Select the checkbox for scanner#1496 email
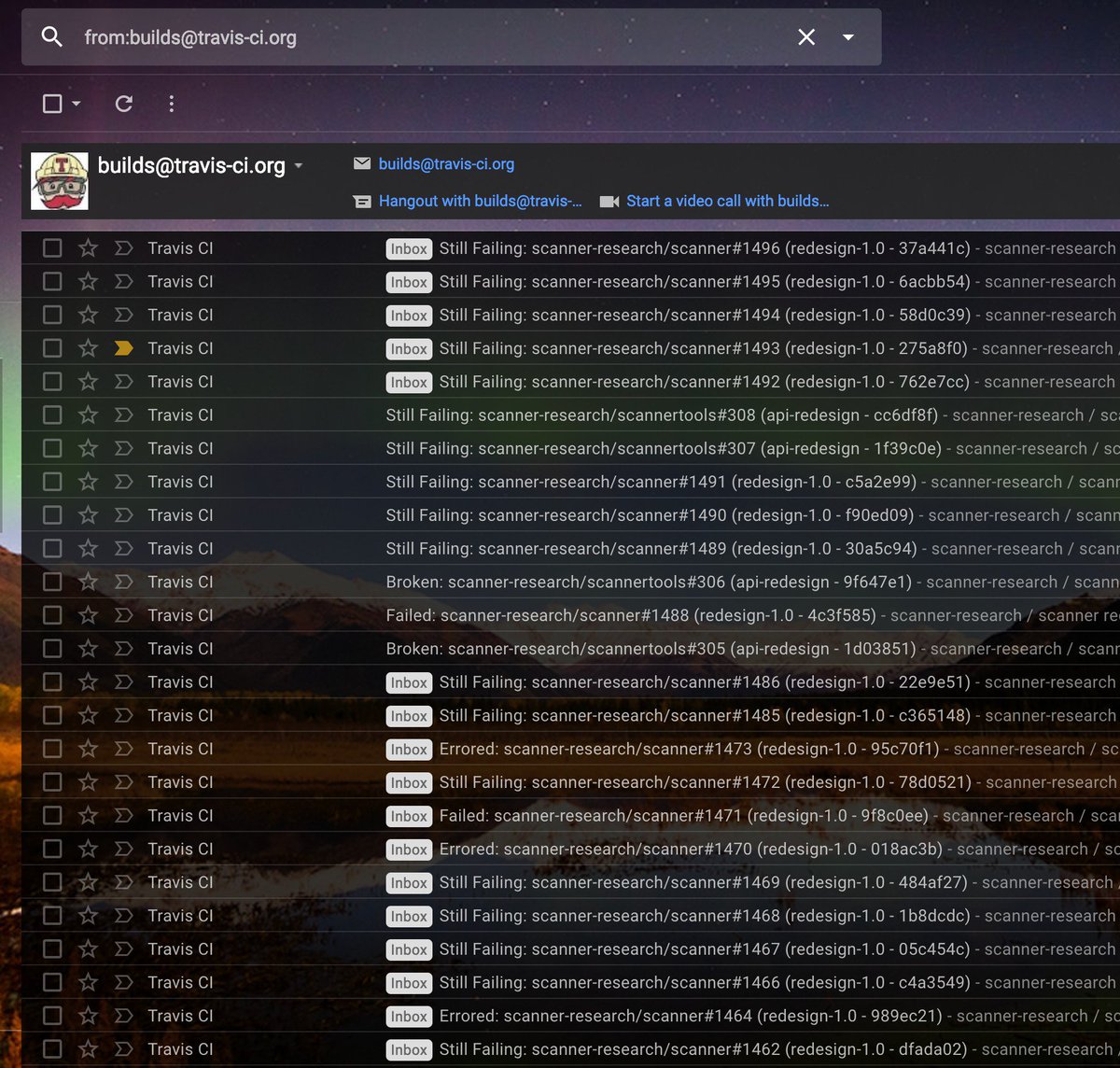The width and height of the screenshot is (1120, 1068). pyautogui.click(x=52, y=247)
